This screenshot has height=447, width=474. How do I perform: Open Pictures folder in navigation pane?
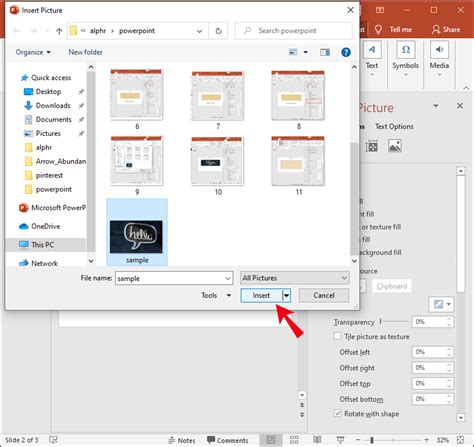pos(42,134)
